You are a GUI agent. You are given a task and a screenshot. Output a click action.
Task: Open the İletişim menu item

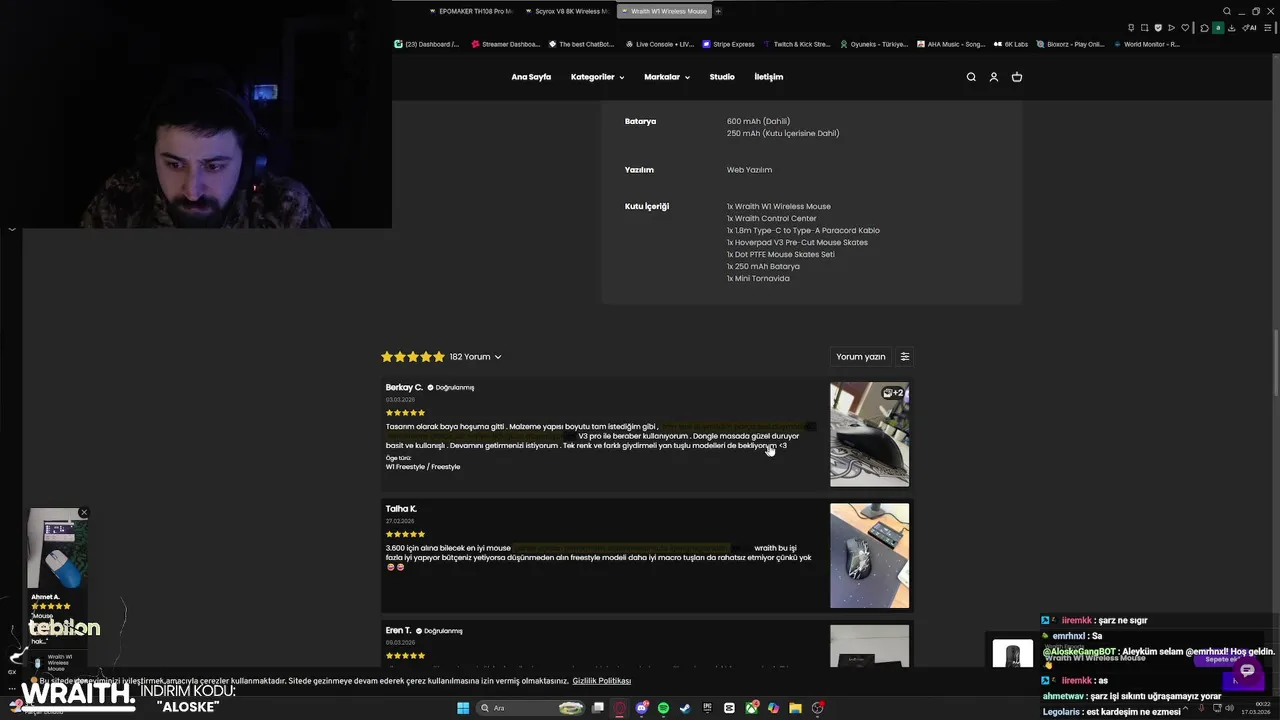click(768, 77)
